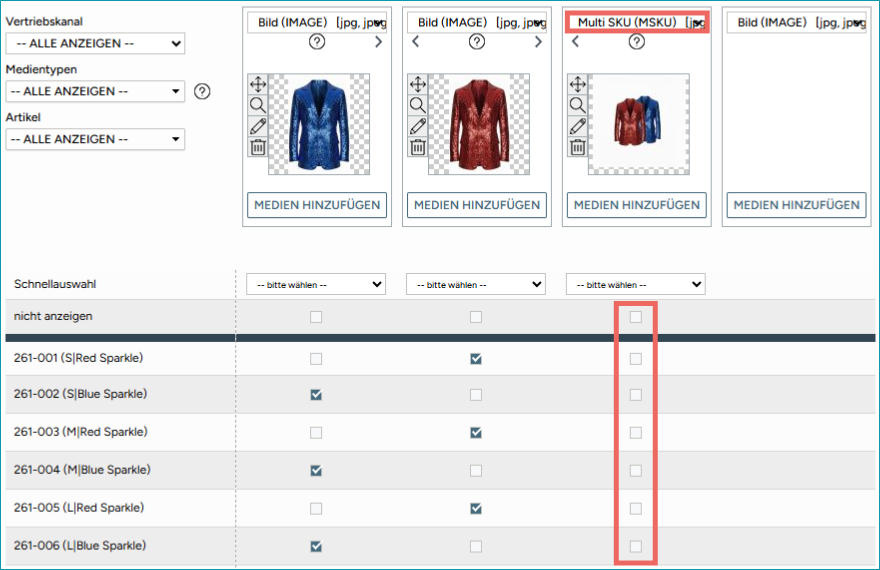Image resolution: width=880 pixels, height=570 pixels.
Task: Select the red sparkle jacket thumbnail
Action: click(x=479, y=125)
